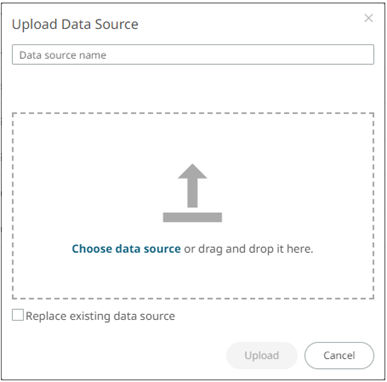The image size is (387, 382).
Task: Click the rounded Cancel button
Action: point(339,355)
